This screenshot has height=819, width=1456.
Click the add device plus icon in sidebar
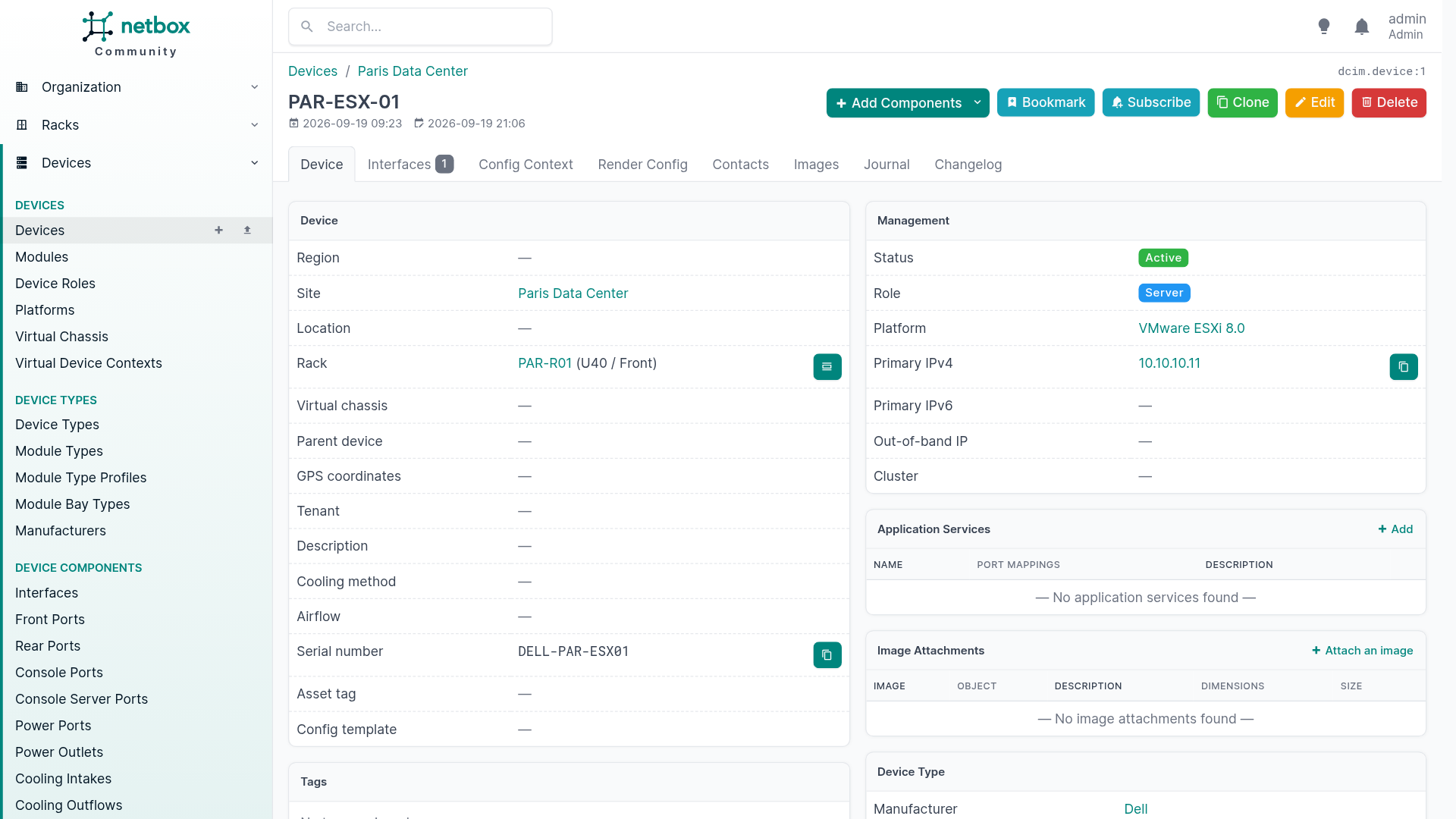[x=218, y=230]
